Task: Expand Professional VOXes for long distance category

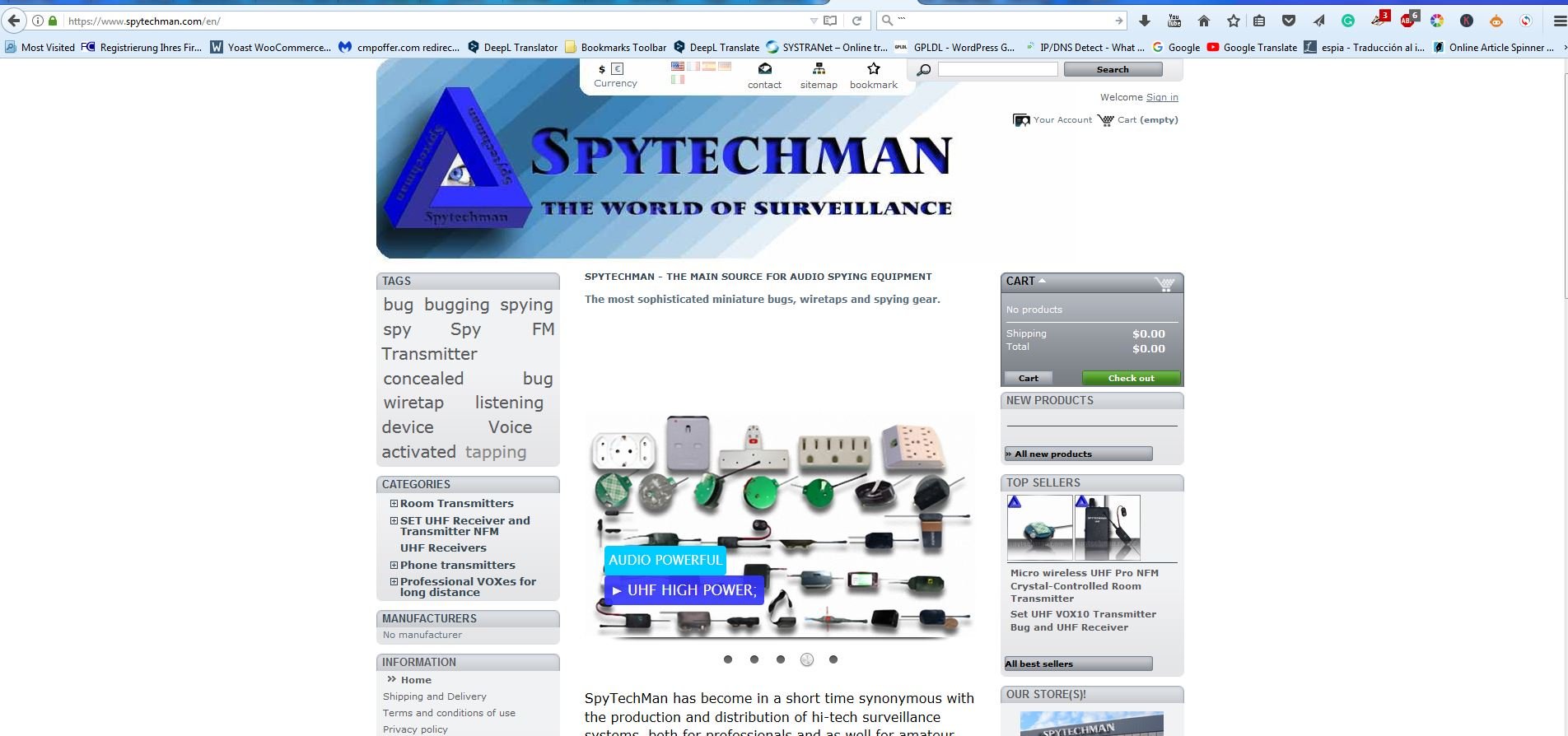Action: 394,581
